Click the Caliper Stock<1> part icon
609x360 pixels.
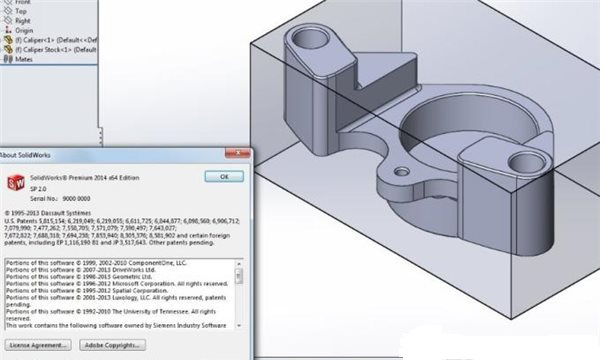pos(8,49)
